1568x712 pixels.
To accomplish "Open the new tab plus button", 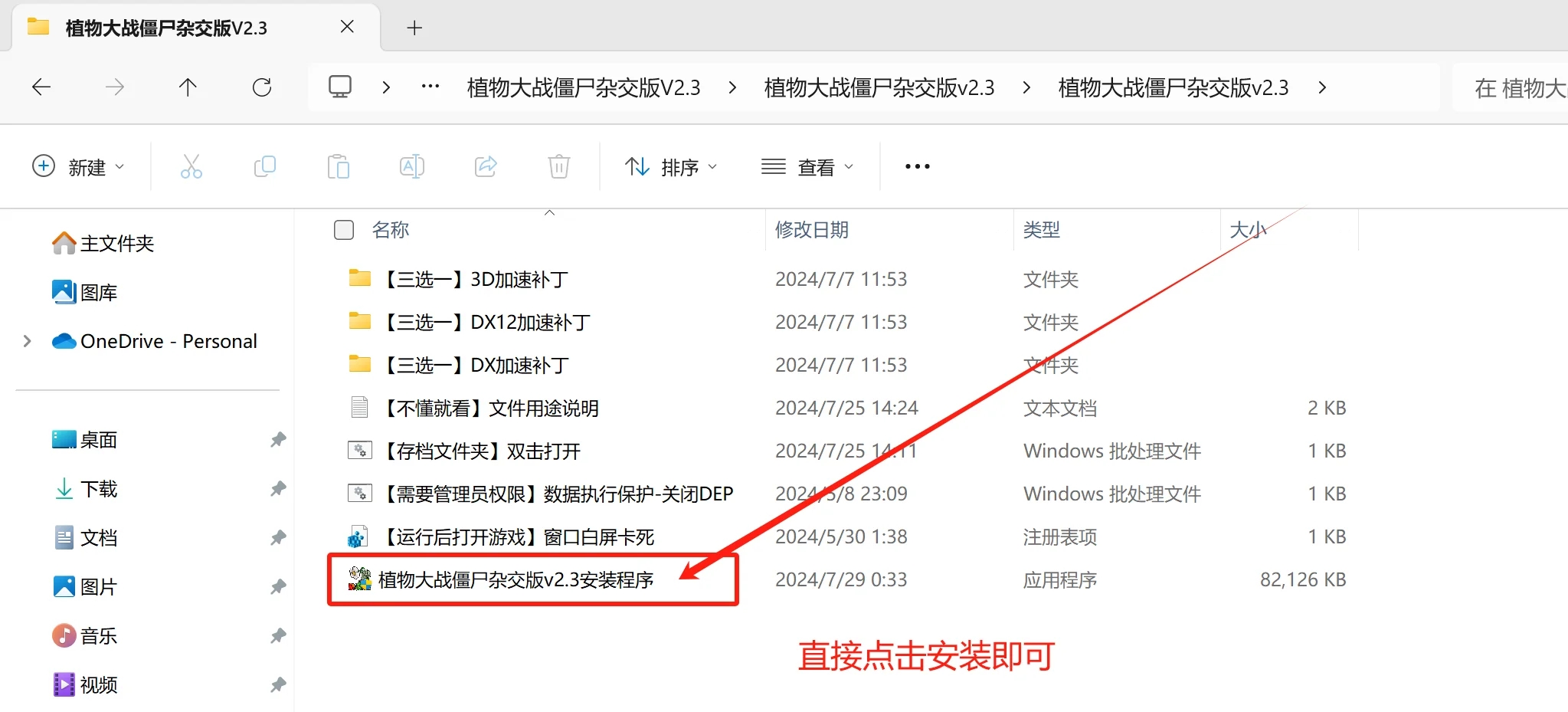I will click(414, 28).
